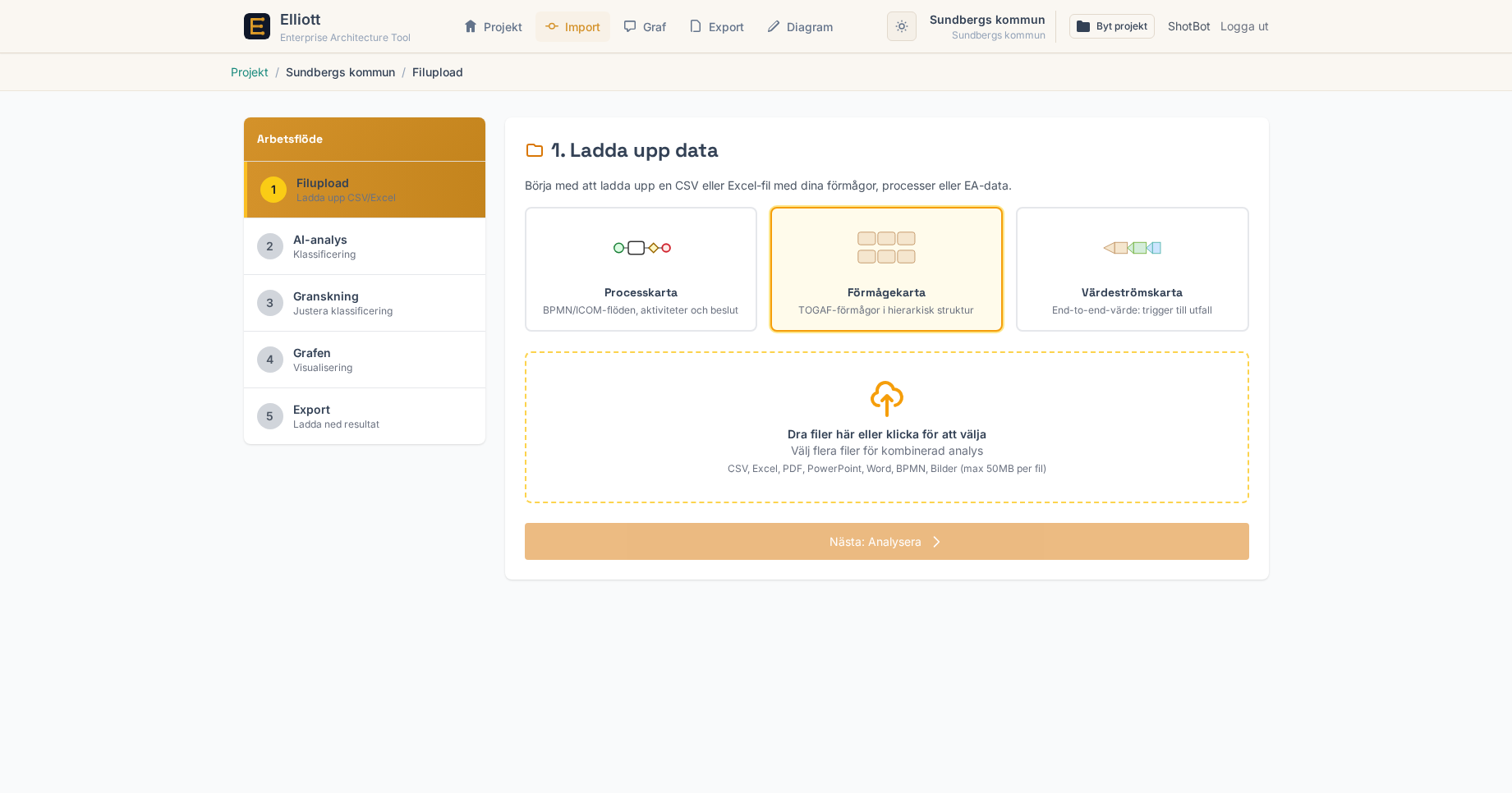Click the Arbetsflöde panel header
Image resolution: width=1512 pixels, height=793 pixels.
click(365, 140)
